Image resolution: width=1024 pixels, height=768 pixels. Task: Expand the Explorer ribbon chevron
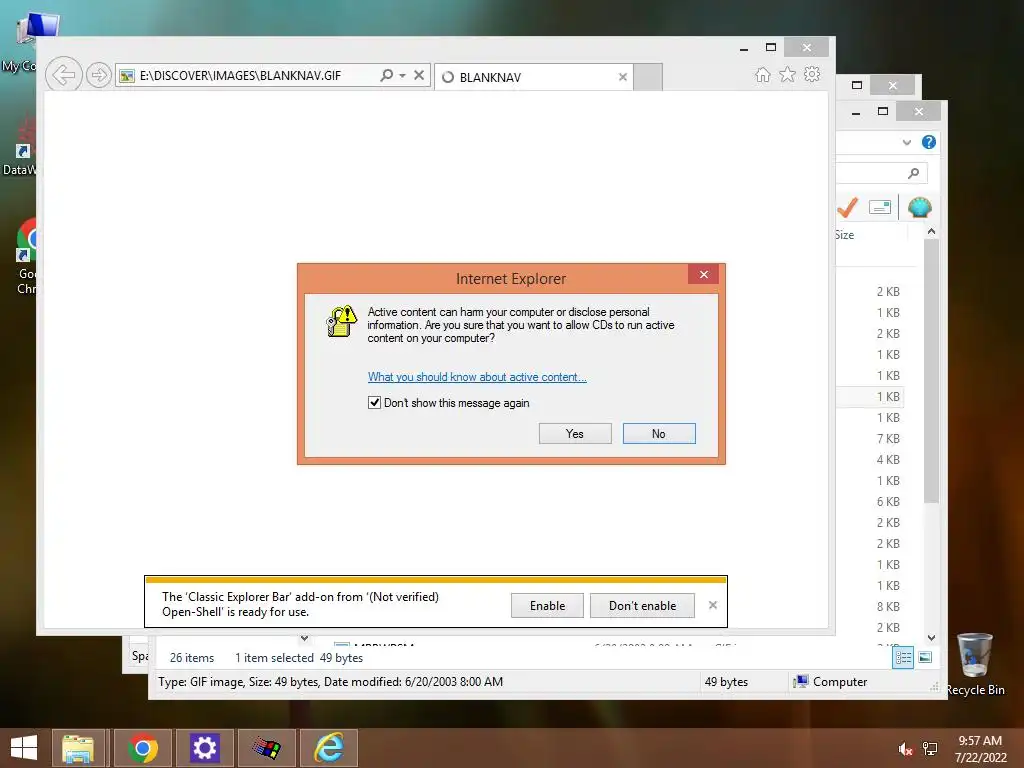click(906, 142)
